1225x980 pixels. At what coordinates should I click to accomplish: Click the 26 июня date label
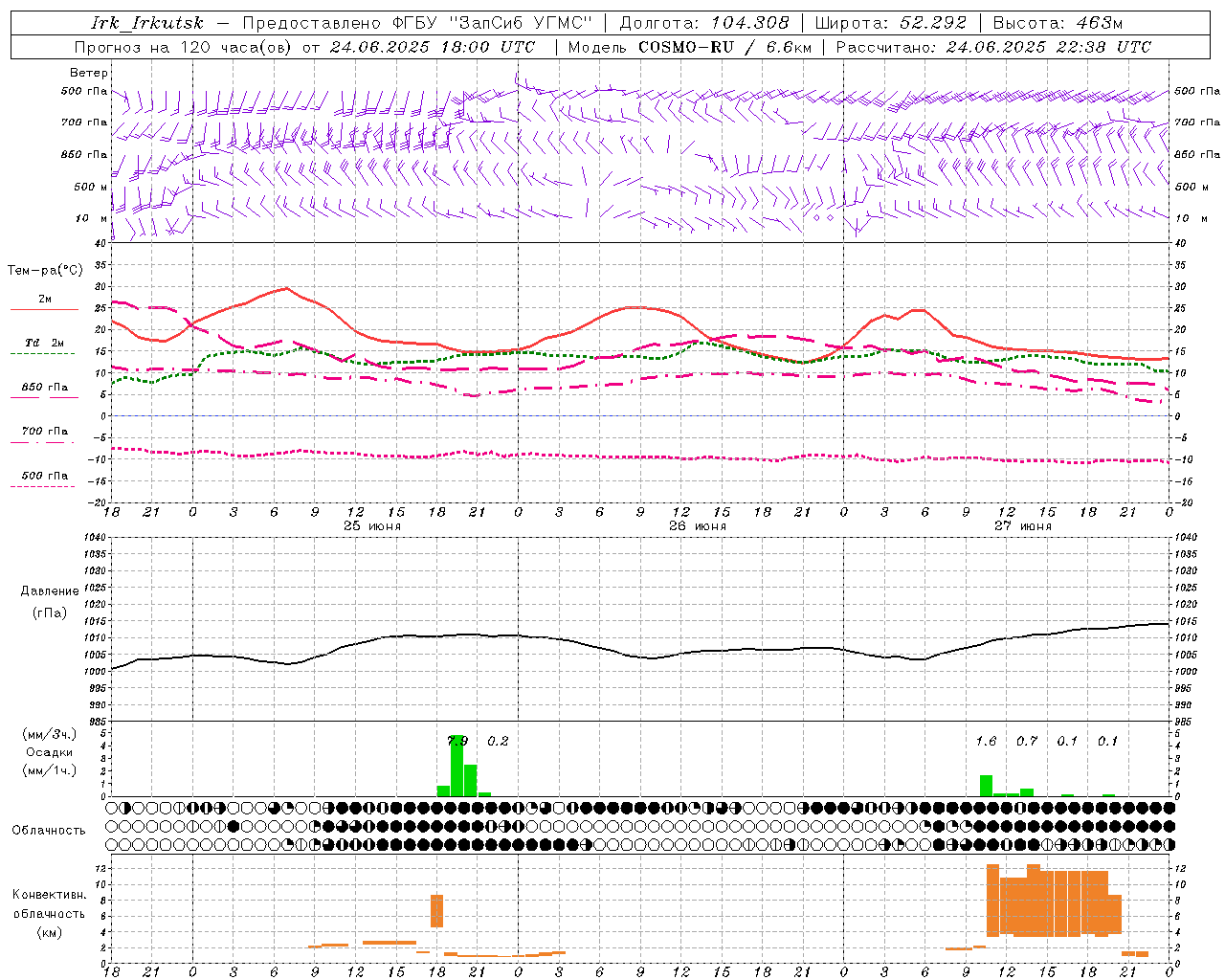point(698,526)
